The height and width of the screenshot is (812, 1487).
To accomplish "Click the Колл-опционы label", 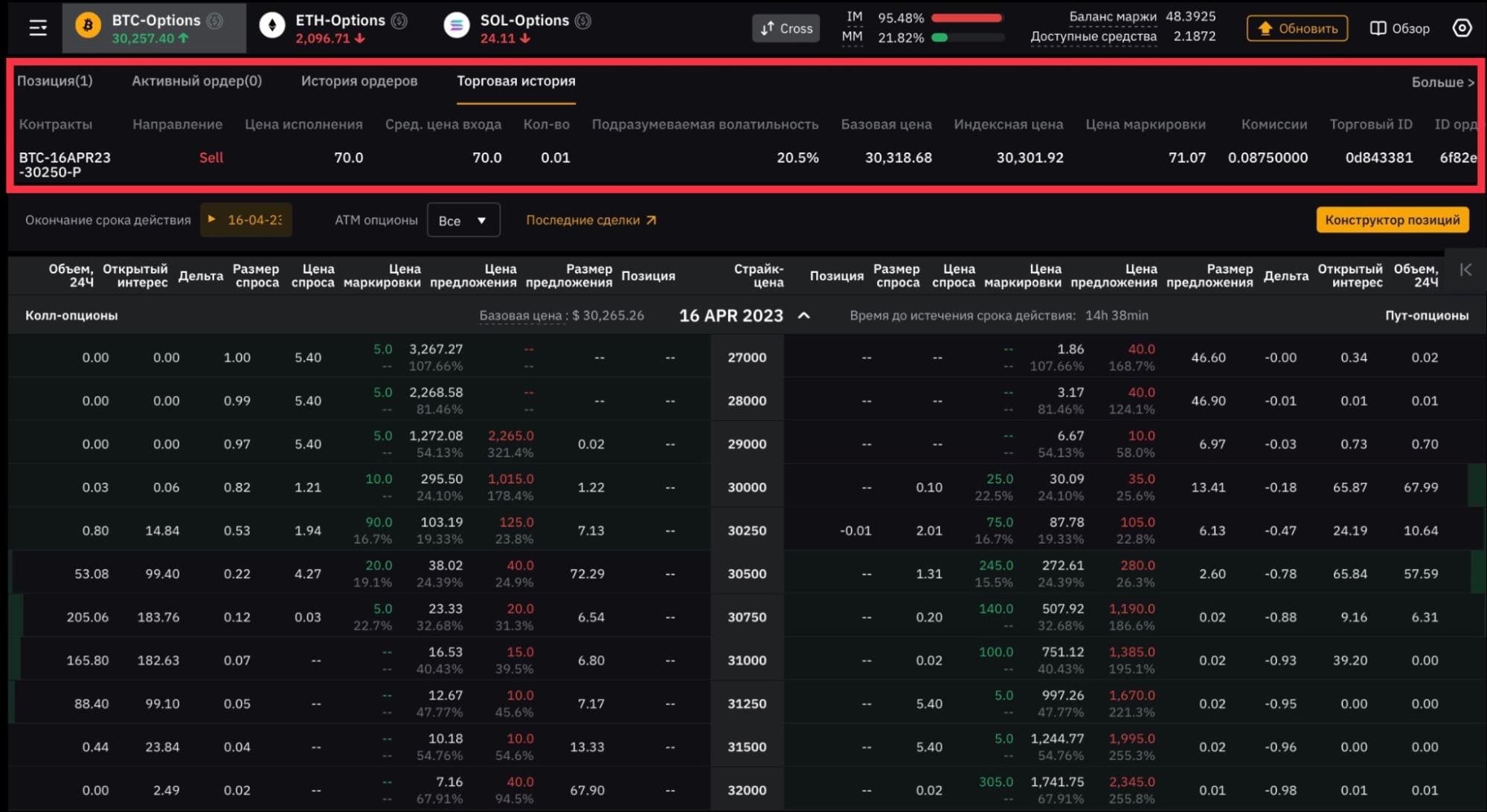I will (71, 315).
